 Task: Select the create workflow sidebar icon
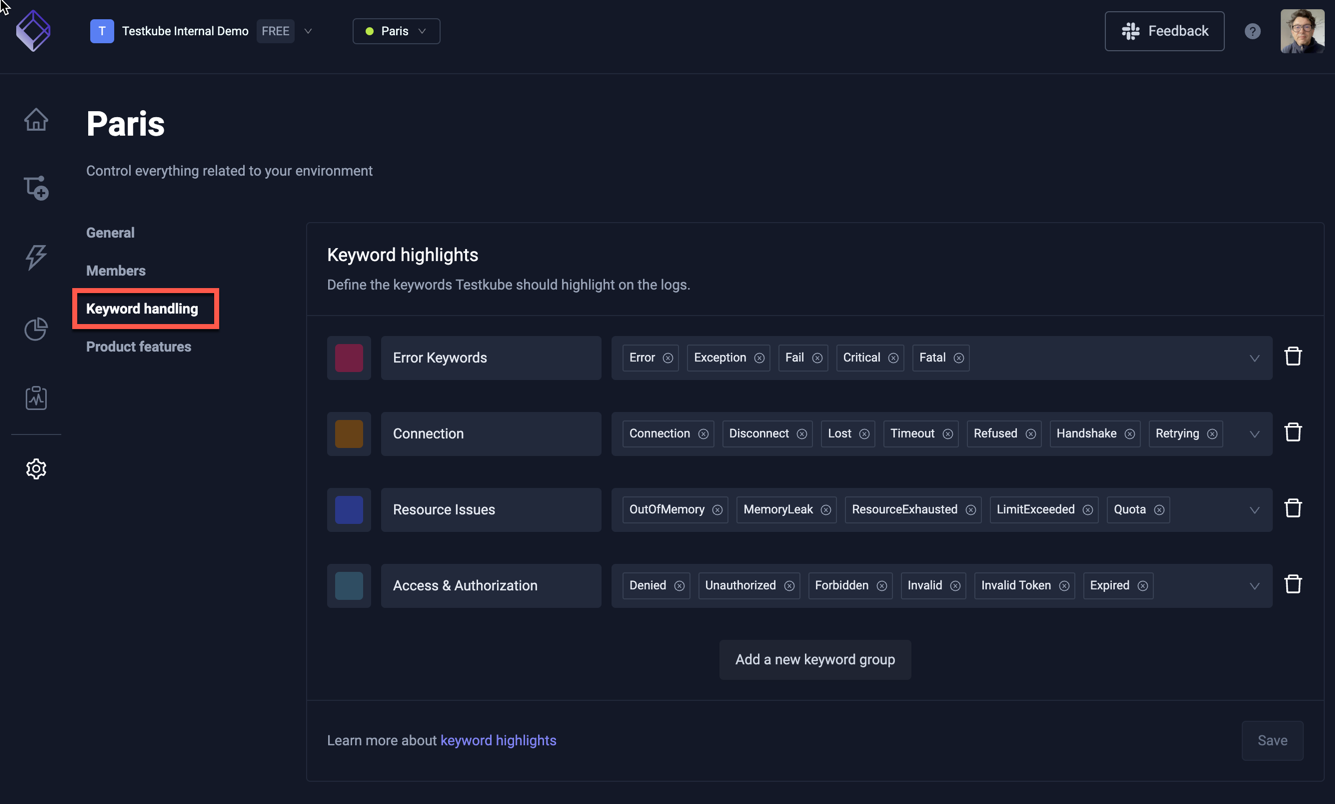coord(36,188)
